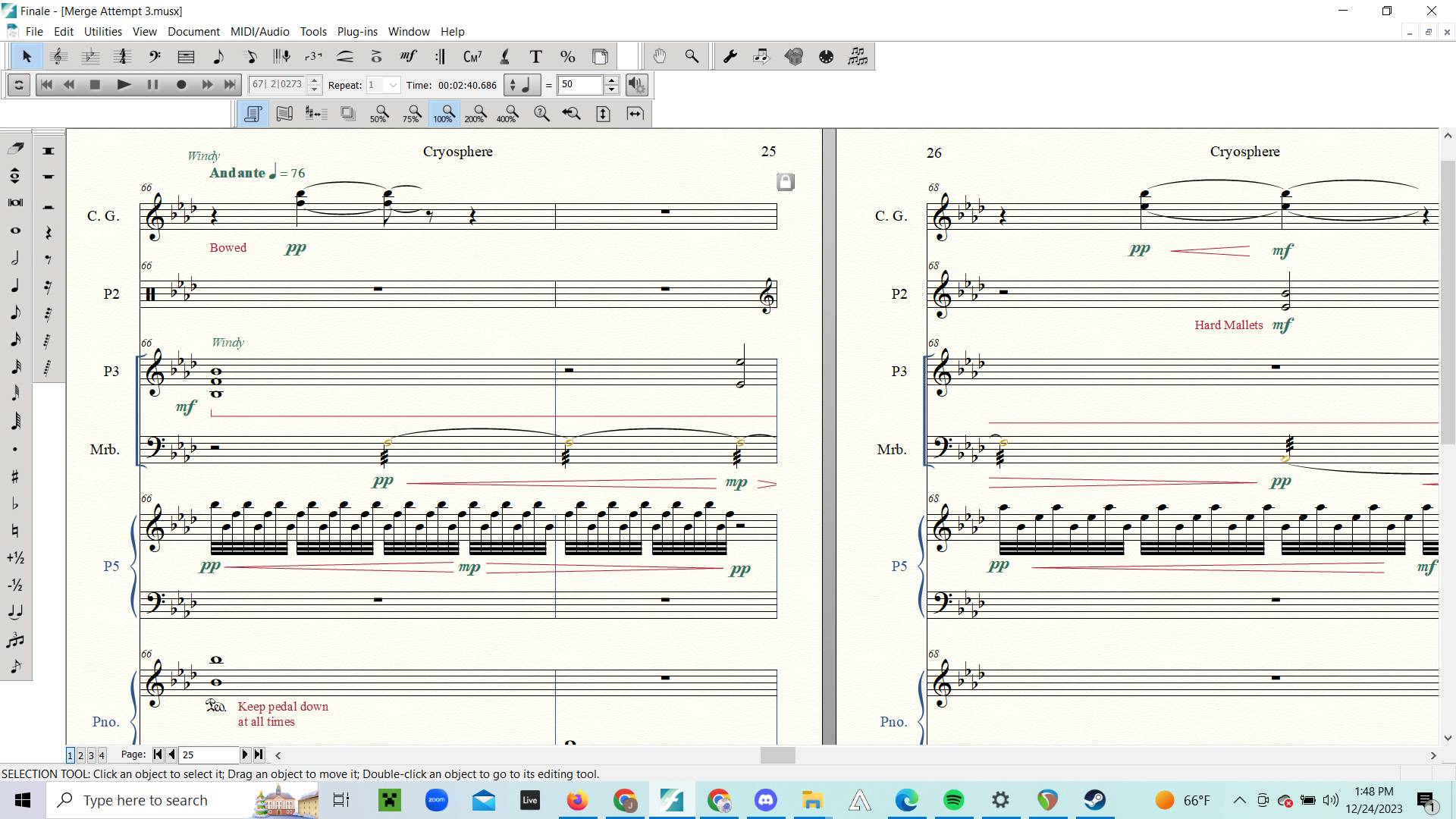
Task: Select the Lyrics tool
Action: pyautogui.click(x=504, y=57)
